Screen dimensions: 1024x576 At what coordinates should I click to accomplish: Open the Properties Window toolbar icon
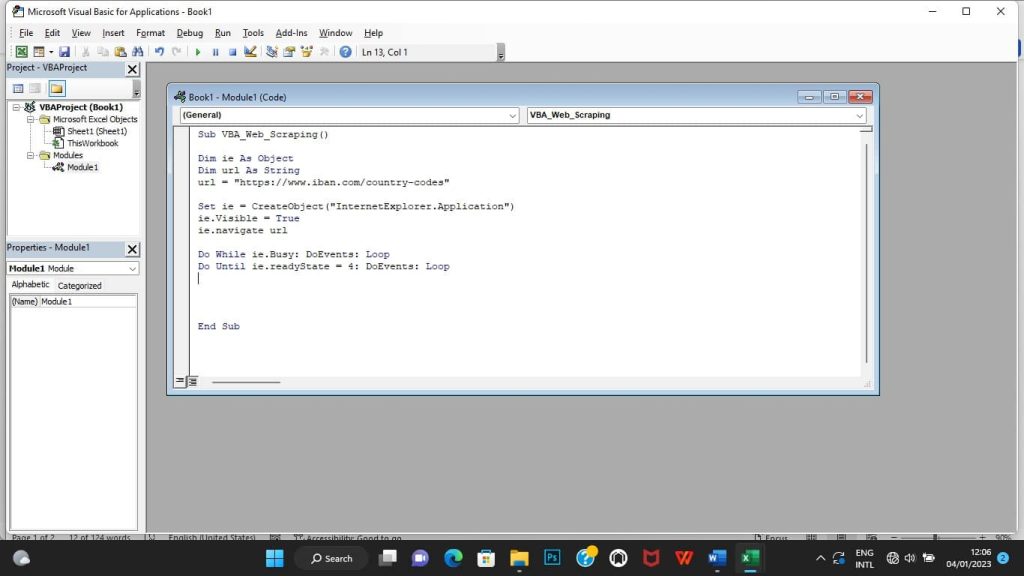point(289,52)
